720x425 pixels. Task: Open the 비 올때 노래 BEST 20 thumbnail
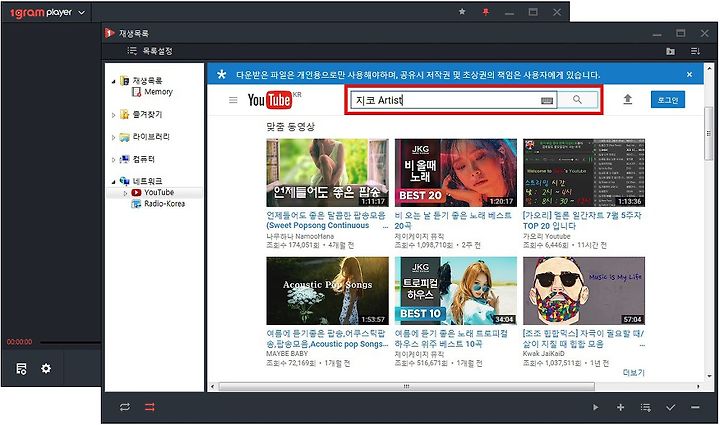(456, 173)
